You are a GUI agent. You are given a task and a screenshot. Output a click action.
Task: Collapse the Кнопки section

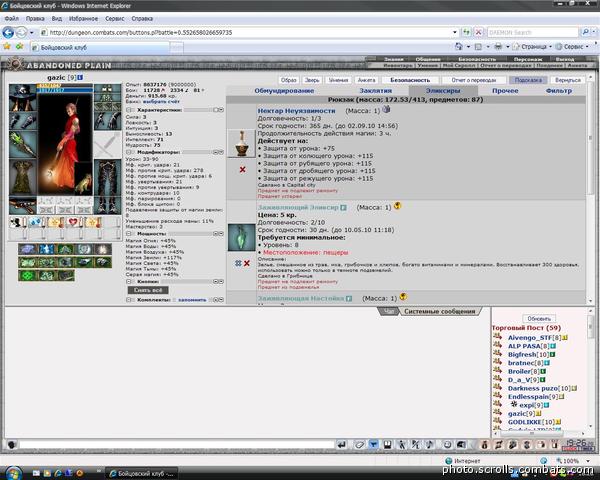click(129, 281)
